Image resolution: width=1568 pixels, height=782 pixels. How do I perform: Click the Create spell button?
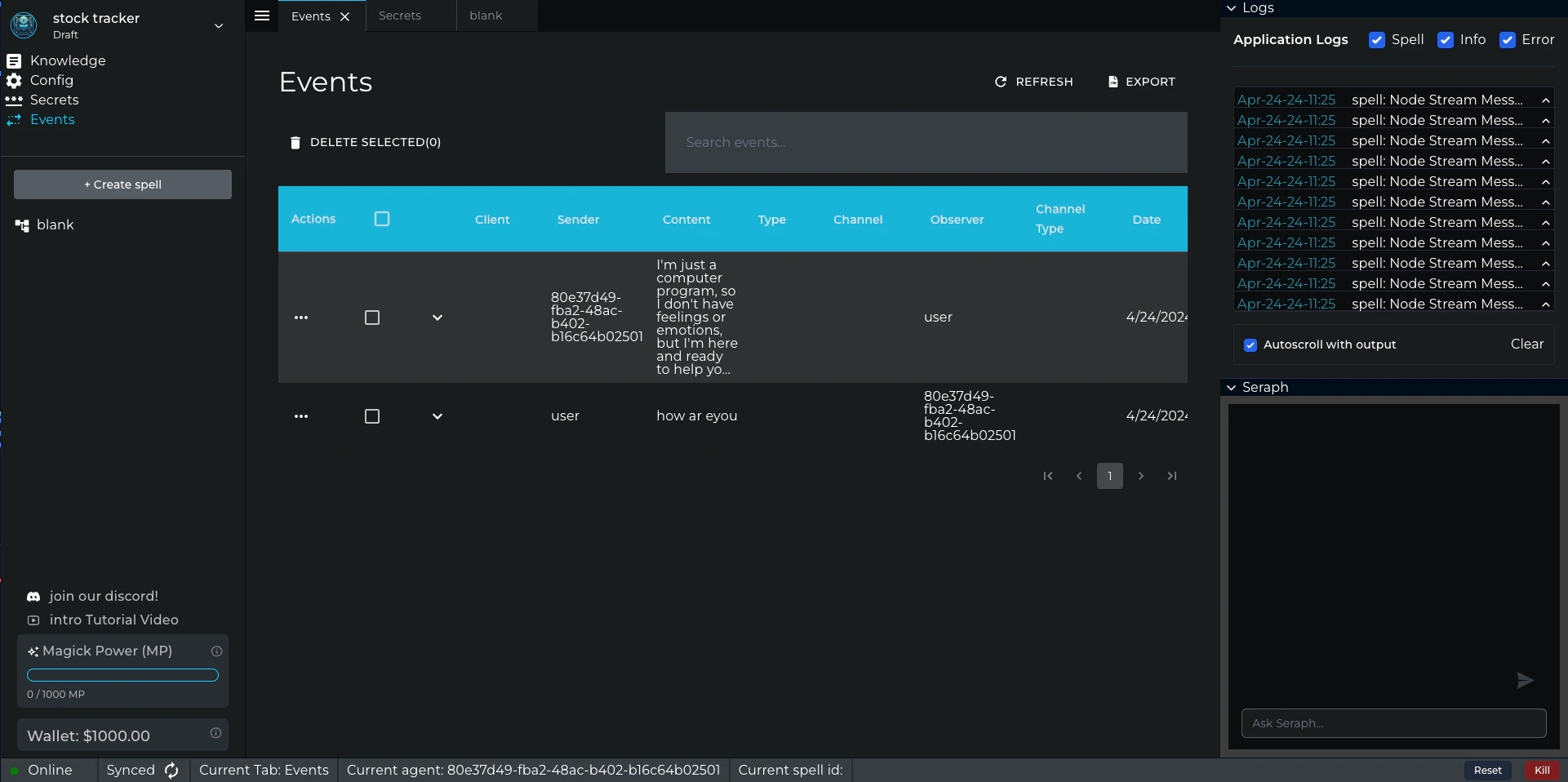pos(122,184)
